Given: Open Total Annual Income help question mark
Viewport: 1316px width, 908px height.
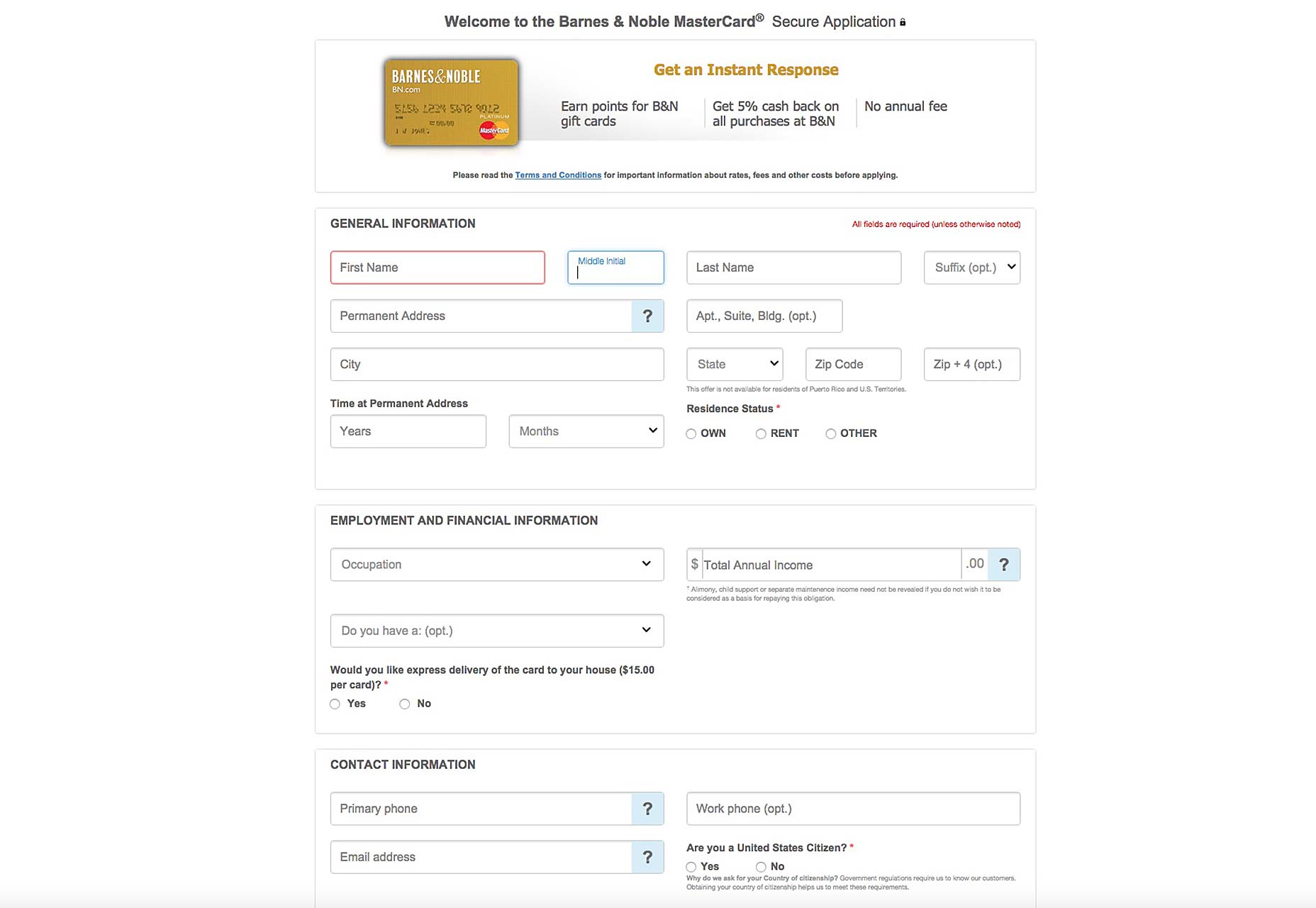Looking at the screenshot, I should [1004, 565].
